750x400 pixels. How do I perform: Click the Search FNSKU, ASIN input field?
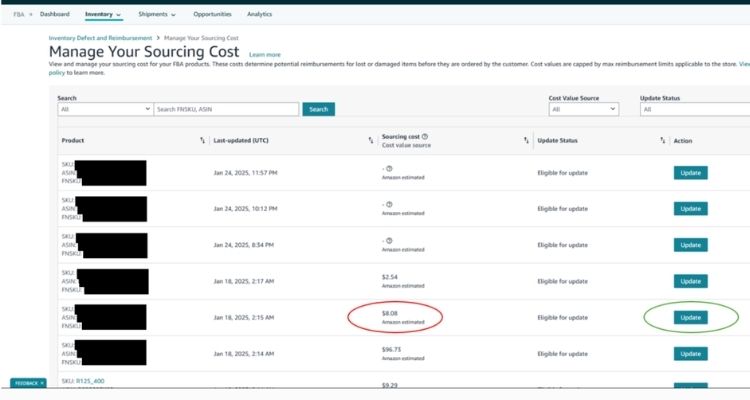pos(226,109)
